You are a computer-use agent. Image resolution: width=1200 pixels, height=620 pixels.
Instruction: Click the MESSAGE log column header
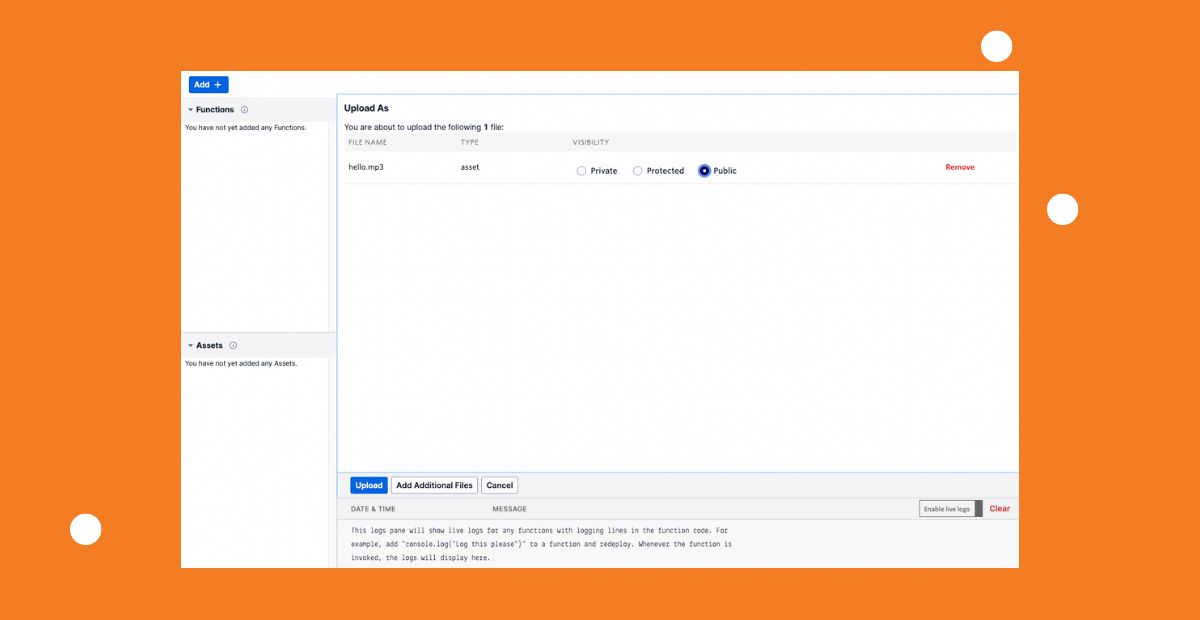click(x=509, y=509)
